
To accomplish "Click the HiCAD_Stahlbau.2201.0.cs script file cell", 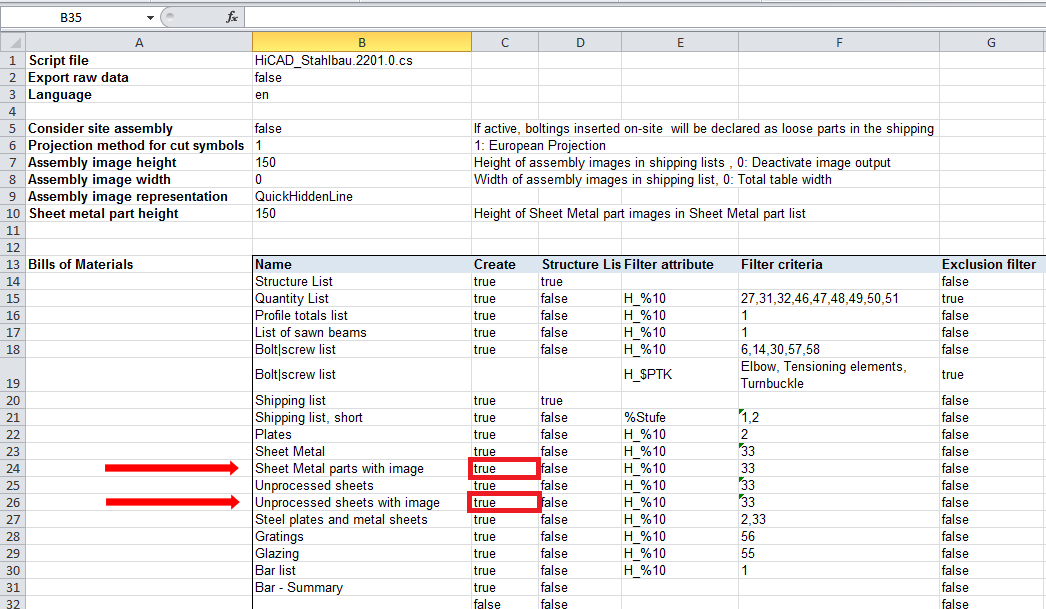I will (361, 61).
